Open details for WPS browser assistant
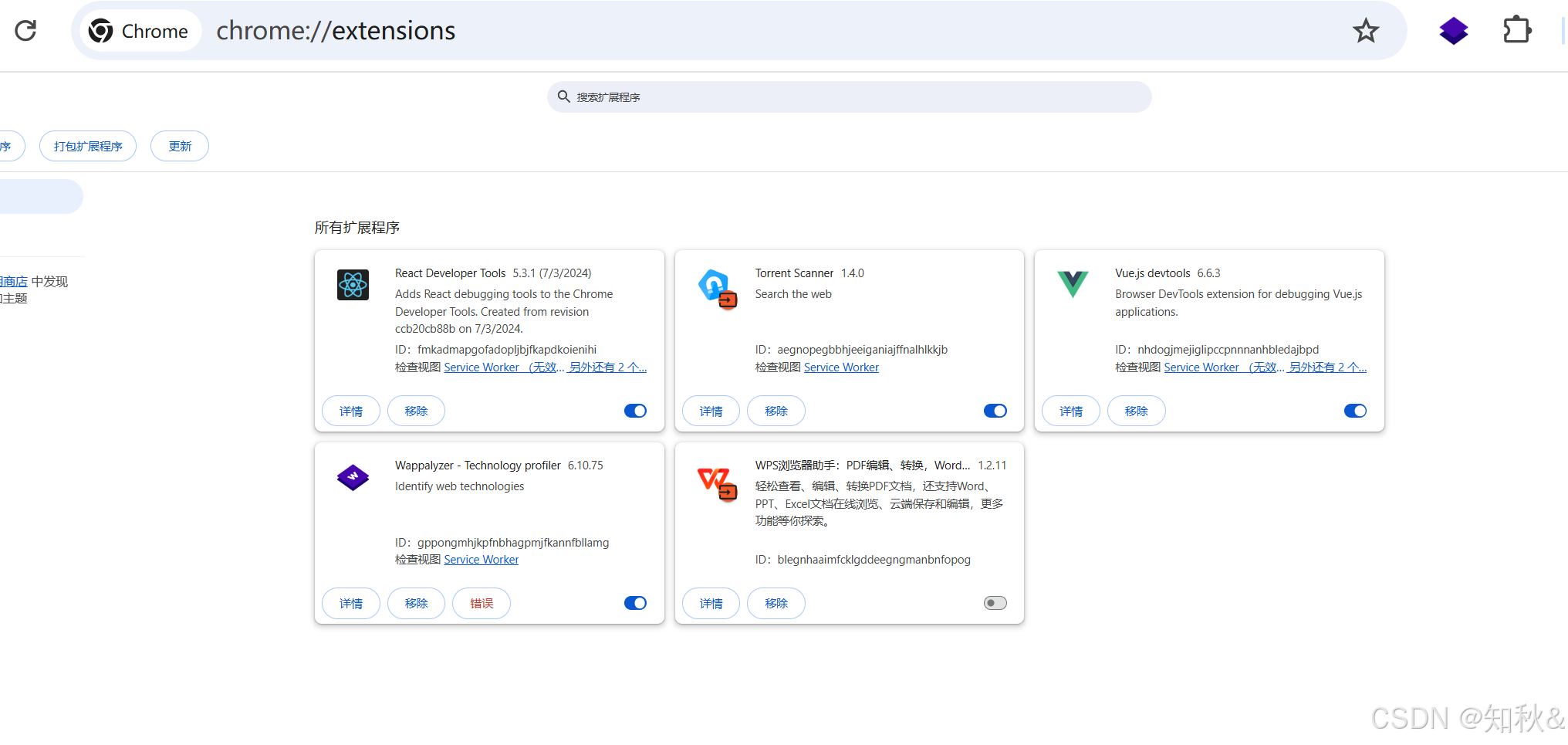Viewport: 1568px width, 745px height. 711,603
